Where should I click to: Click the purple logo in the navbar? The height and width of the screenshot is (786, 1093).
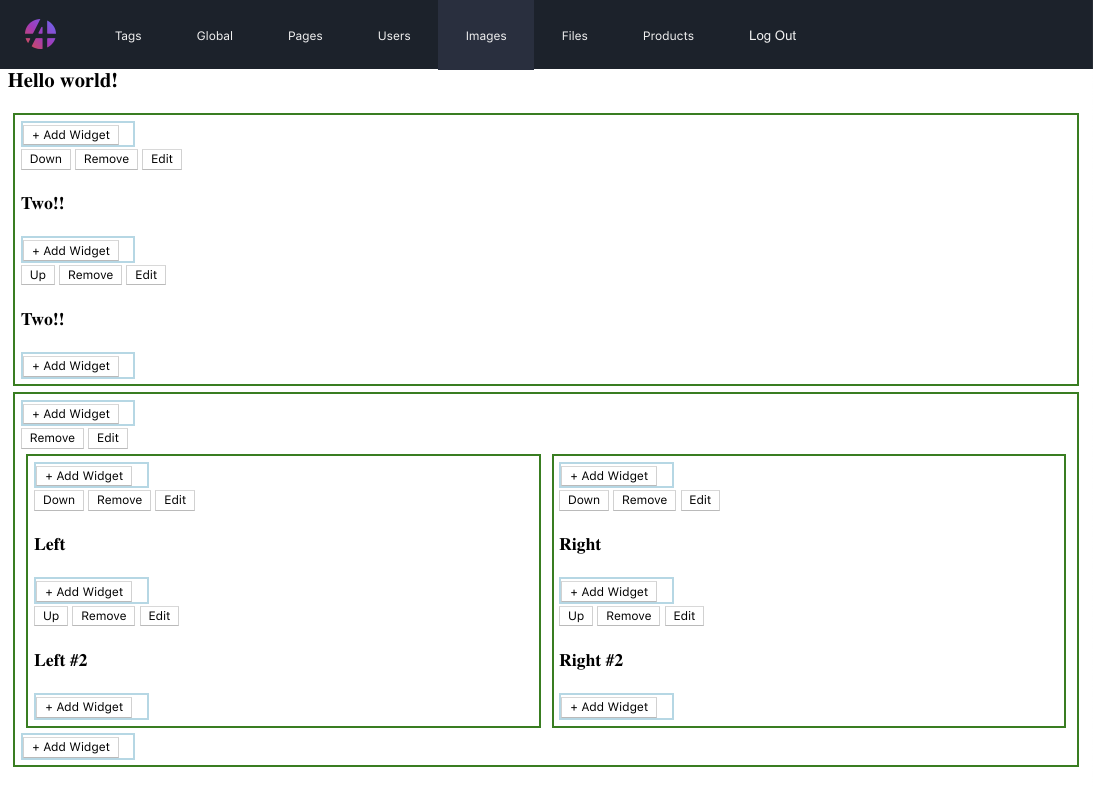point(40,34)
